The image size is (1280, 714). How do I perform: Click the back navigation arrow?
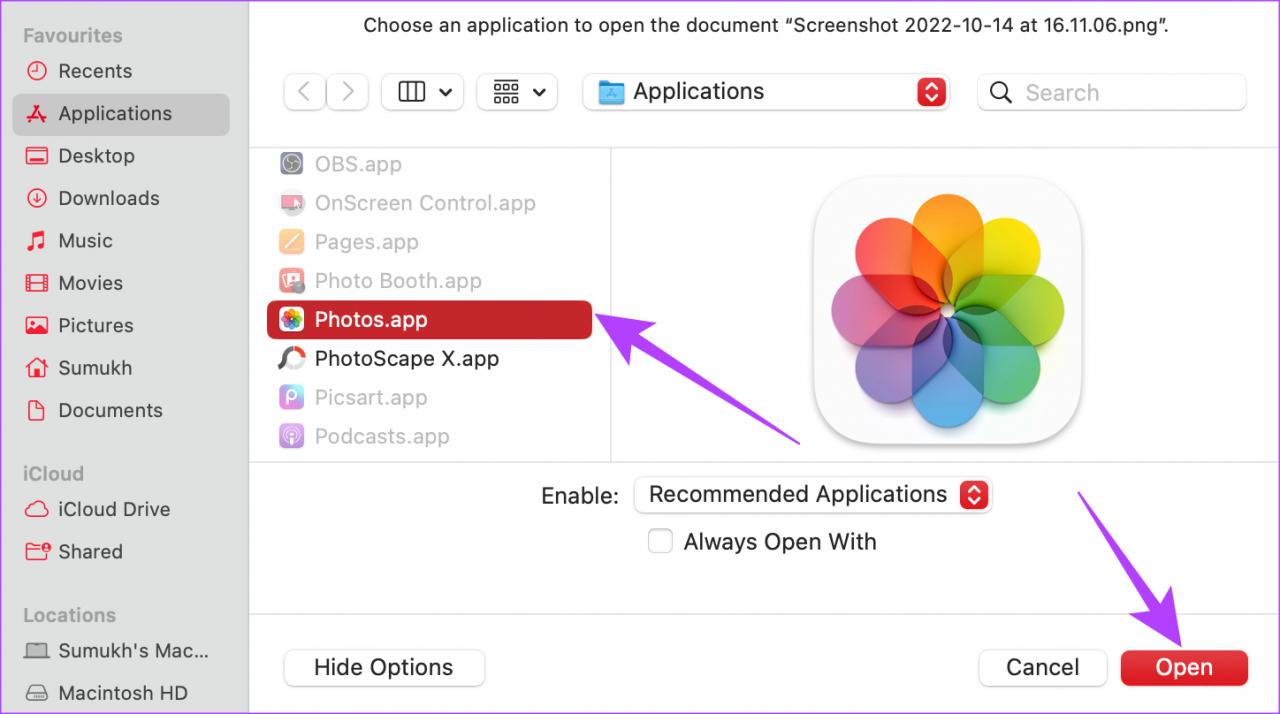coord(304,92)
